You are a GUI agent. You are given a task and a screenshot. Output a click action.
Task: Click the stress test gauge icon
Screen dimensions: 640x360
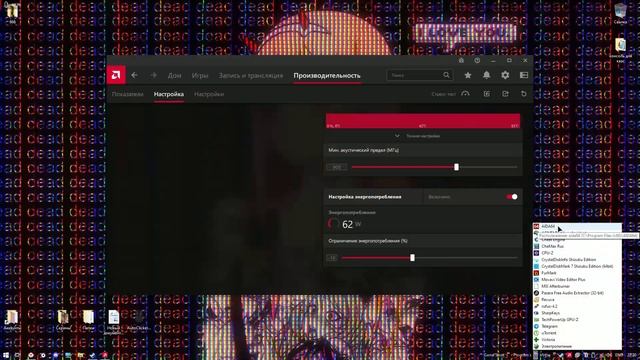point(465,94)
